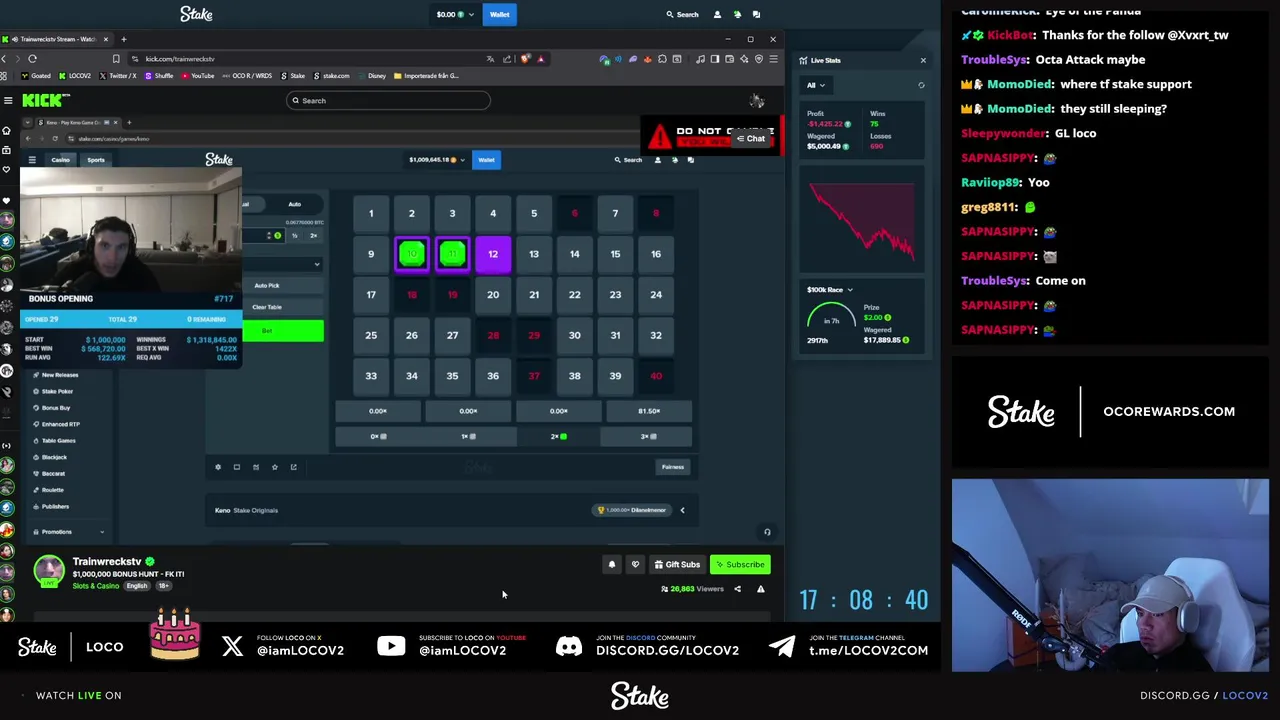Open the chat icon in the outer Stake header
Image resolution: width=1280 pixels, height=720 pixels.
click(756, 14)
